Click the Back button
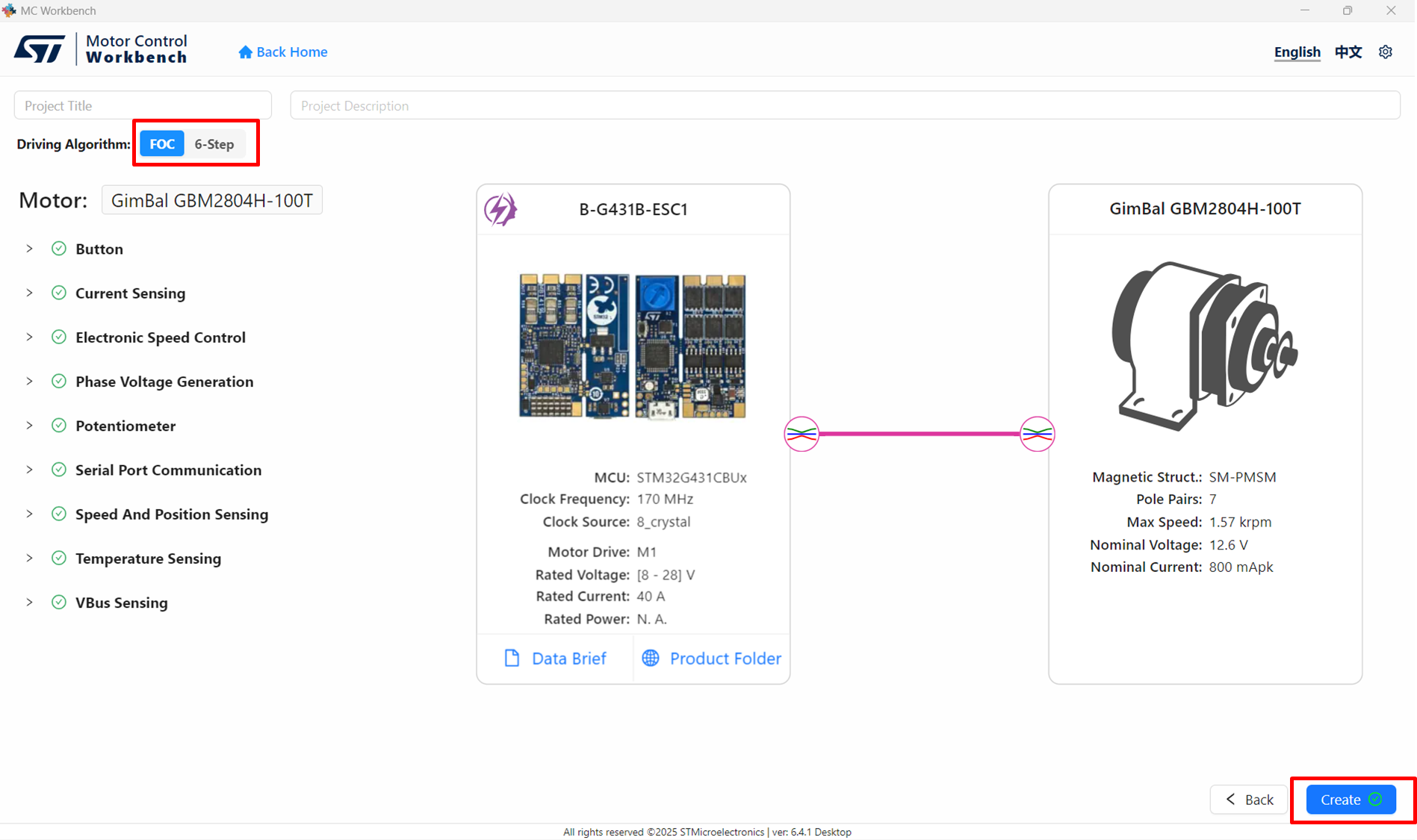The height and width of the screenshot is (840, 1417). coord(1249,800)
